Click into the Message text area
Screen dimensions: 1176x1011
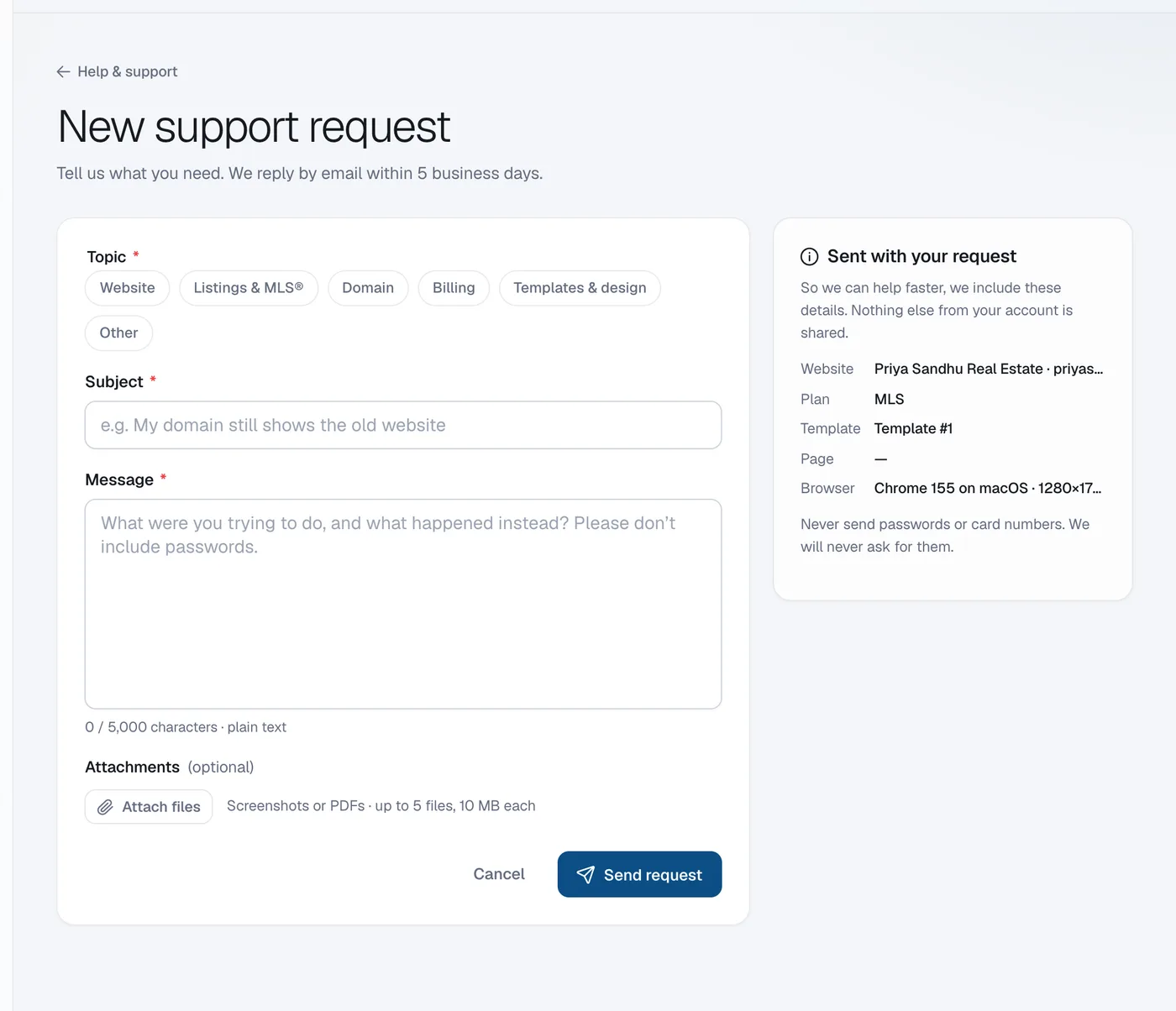click(403, 604)
